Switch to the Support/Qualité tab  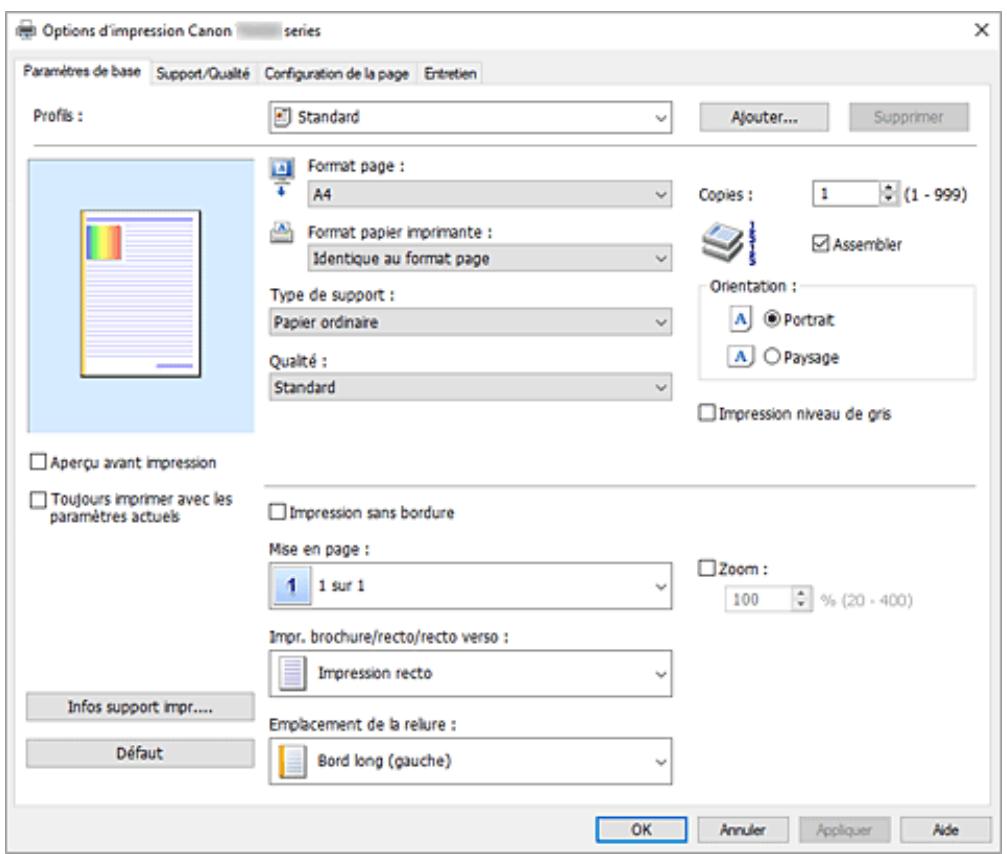point(206,72)
